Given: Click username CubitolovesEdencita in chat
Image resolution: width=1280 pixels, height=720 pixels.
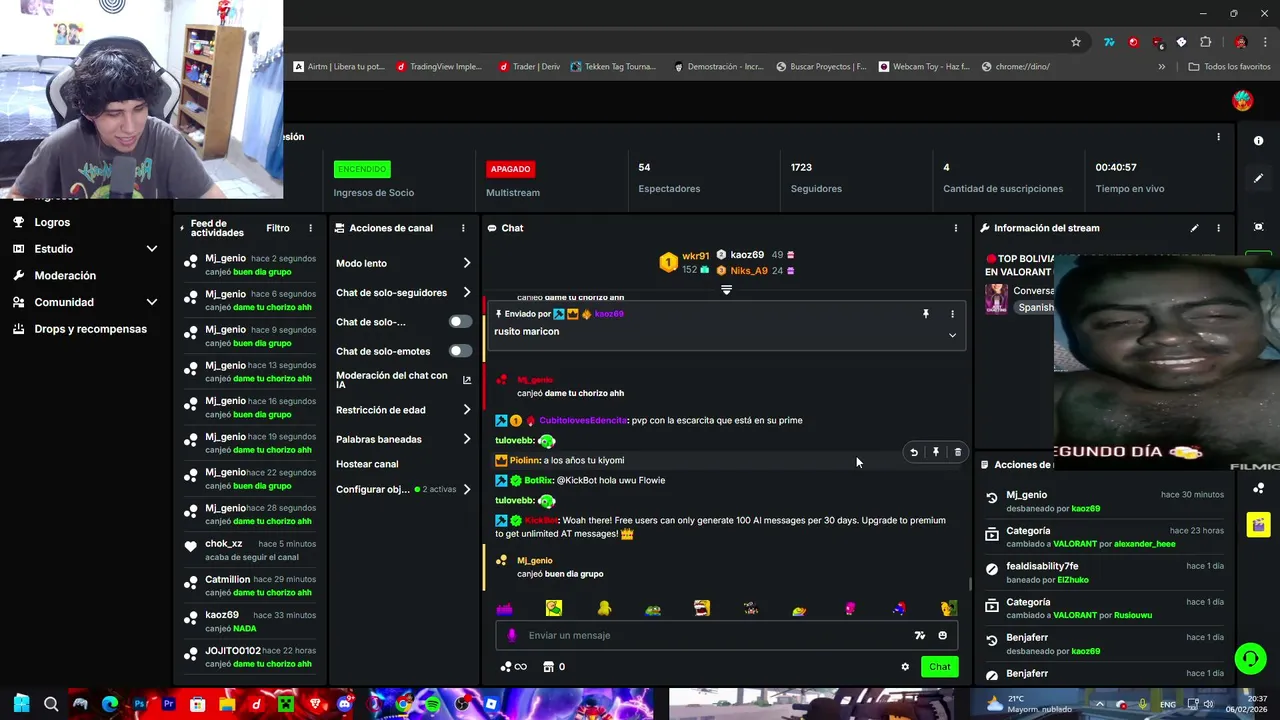Looking at the screenshot, I should pyautogui.click(x=583, y=420).
